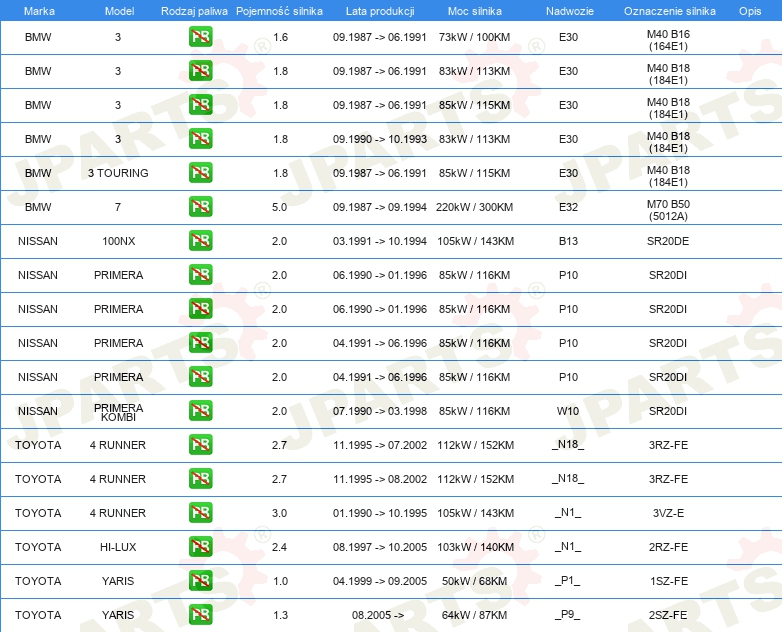Select the 220kW / 300KM power cell

(474, 207)
